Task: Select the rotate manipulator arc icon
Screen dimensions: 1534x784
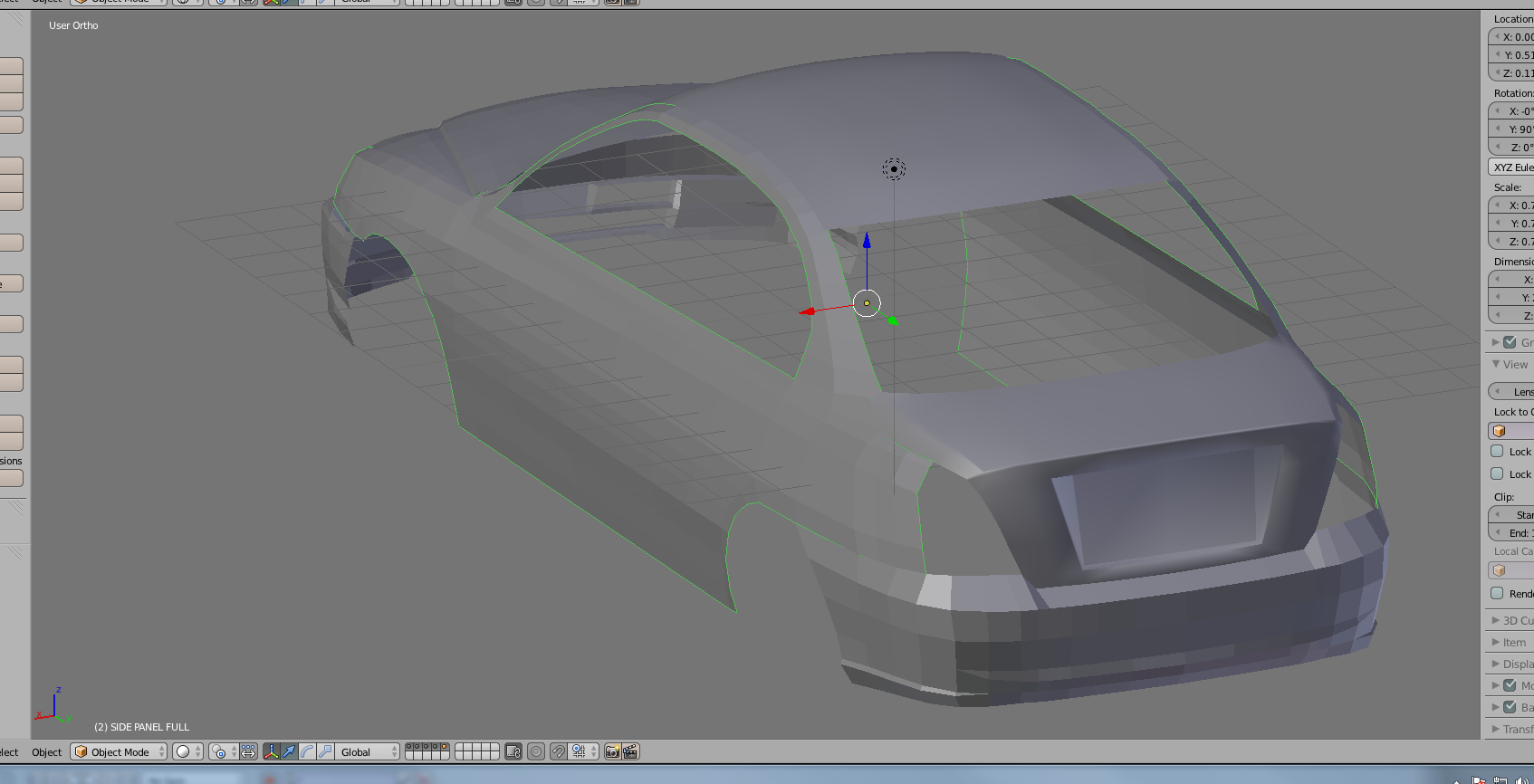Action: (x=307, y=751)
